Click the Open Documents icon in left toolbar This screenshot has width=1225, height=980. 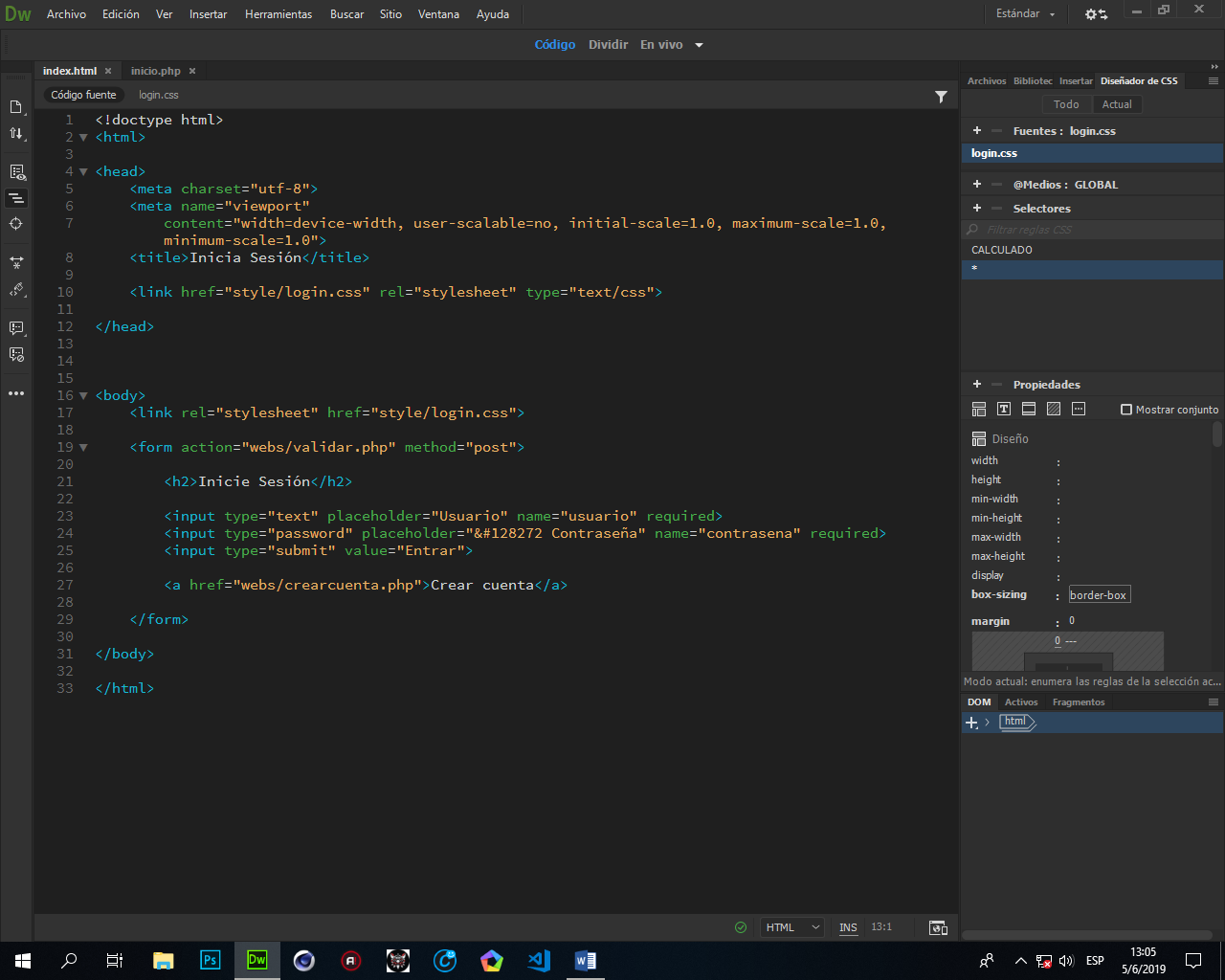point(16,107)
